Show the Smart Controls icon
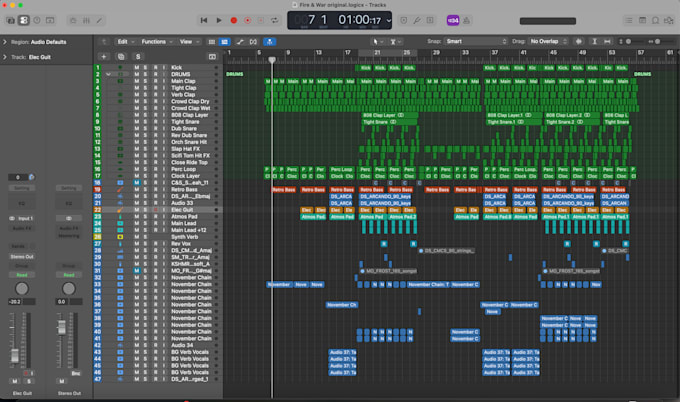Screen dimensions: 680x402 (73, 20)
